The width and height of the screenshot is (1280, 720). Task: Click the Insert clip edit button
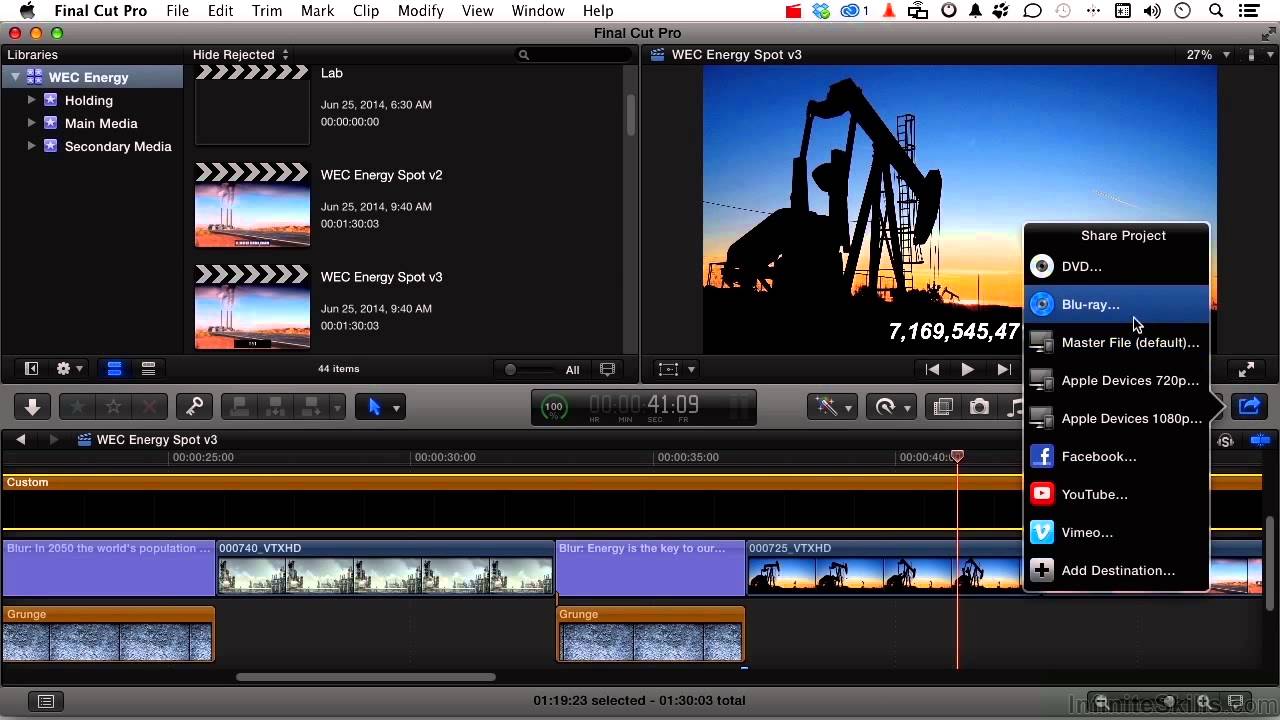click(x=276, y=407)
